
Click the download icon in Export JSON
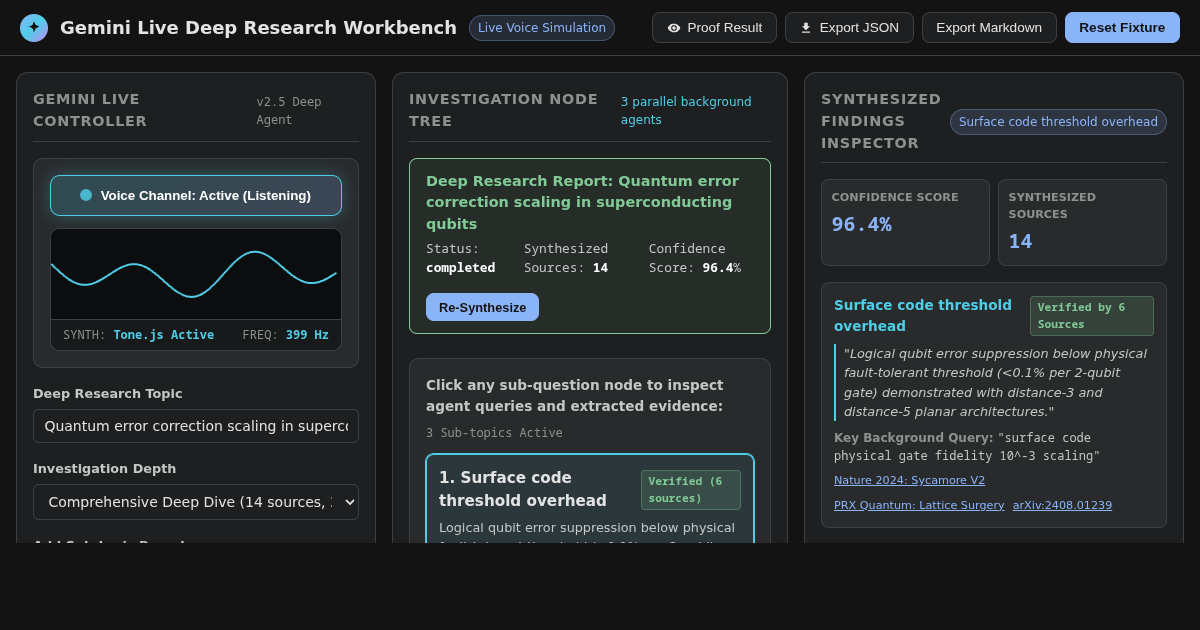click(x=806, y=28)
